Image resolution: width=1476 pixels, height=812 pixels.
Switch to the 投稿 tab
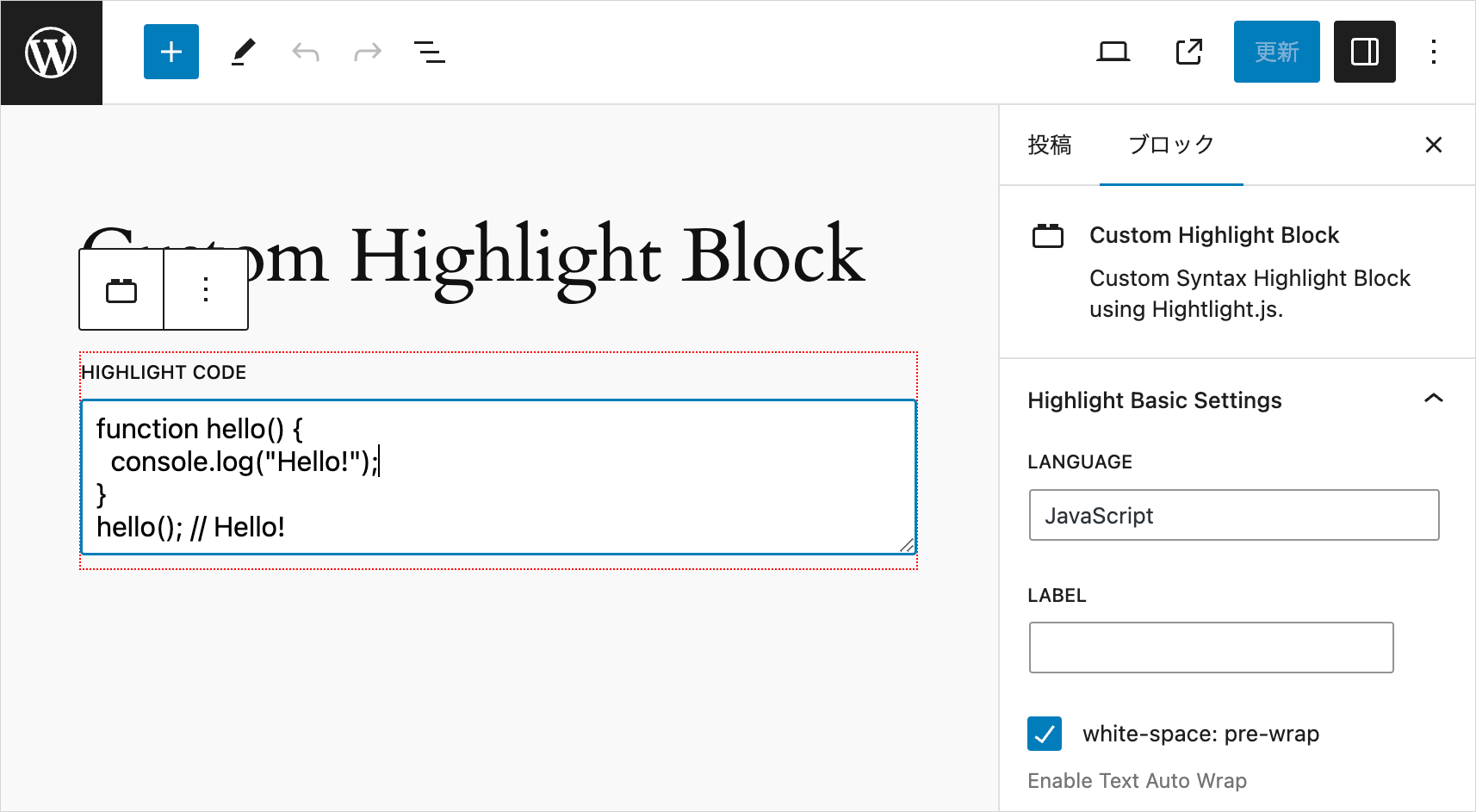click(1049, 145)
